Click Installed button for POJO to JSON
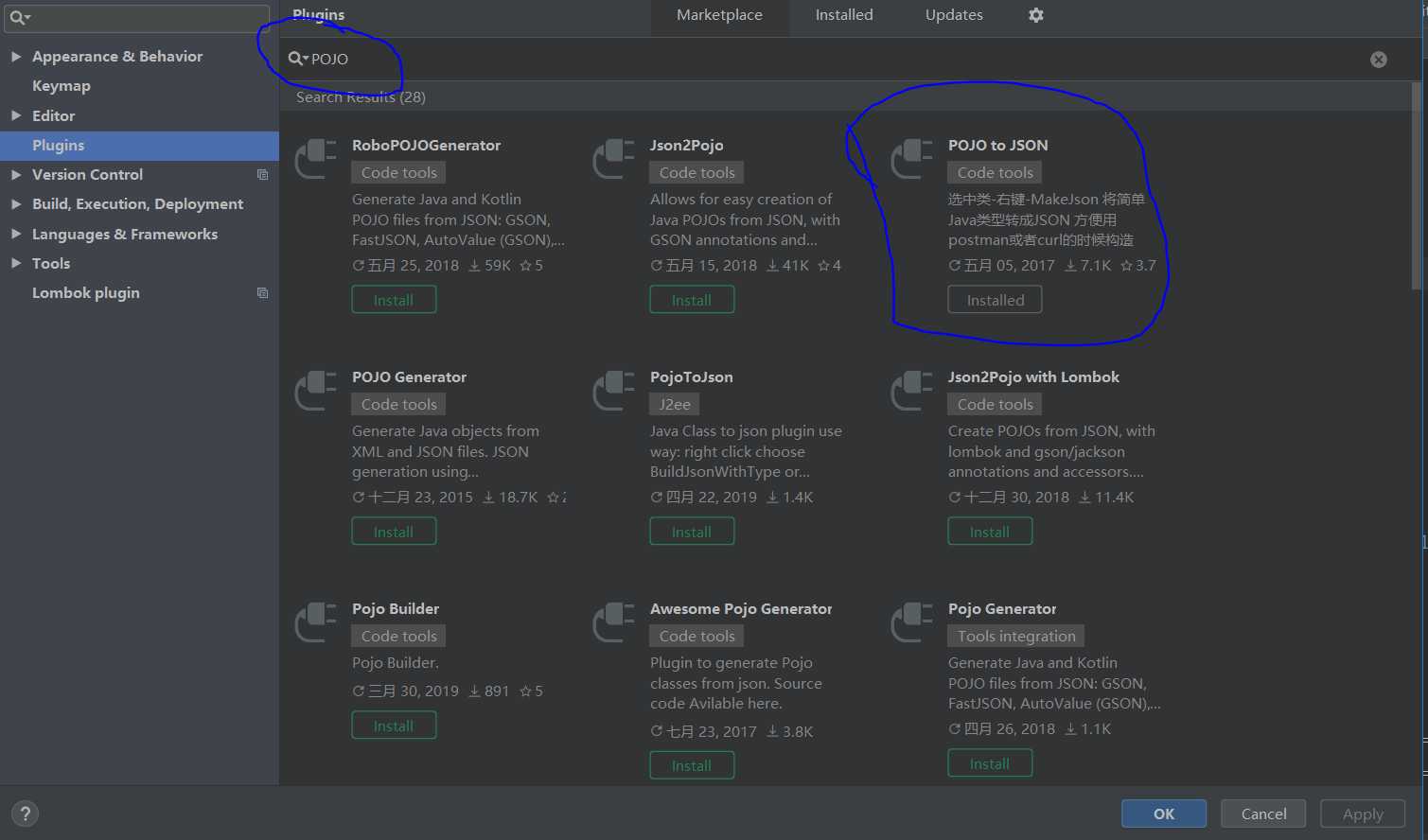 pos(995,300)
